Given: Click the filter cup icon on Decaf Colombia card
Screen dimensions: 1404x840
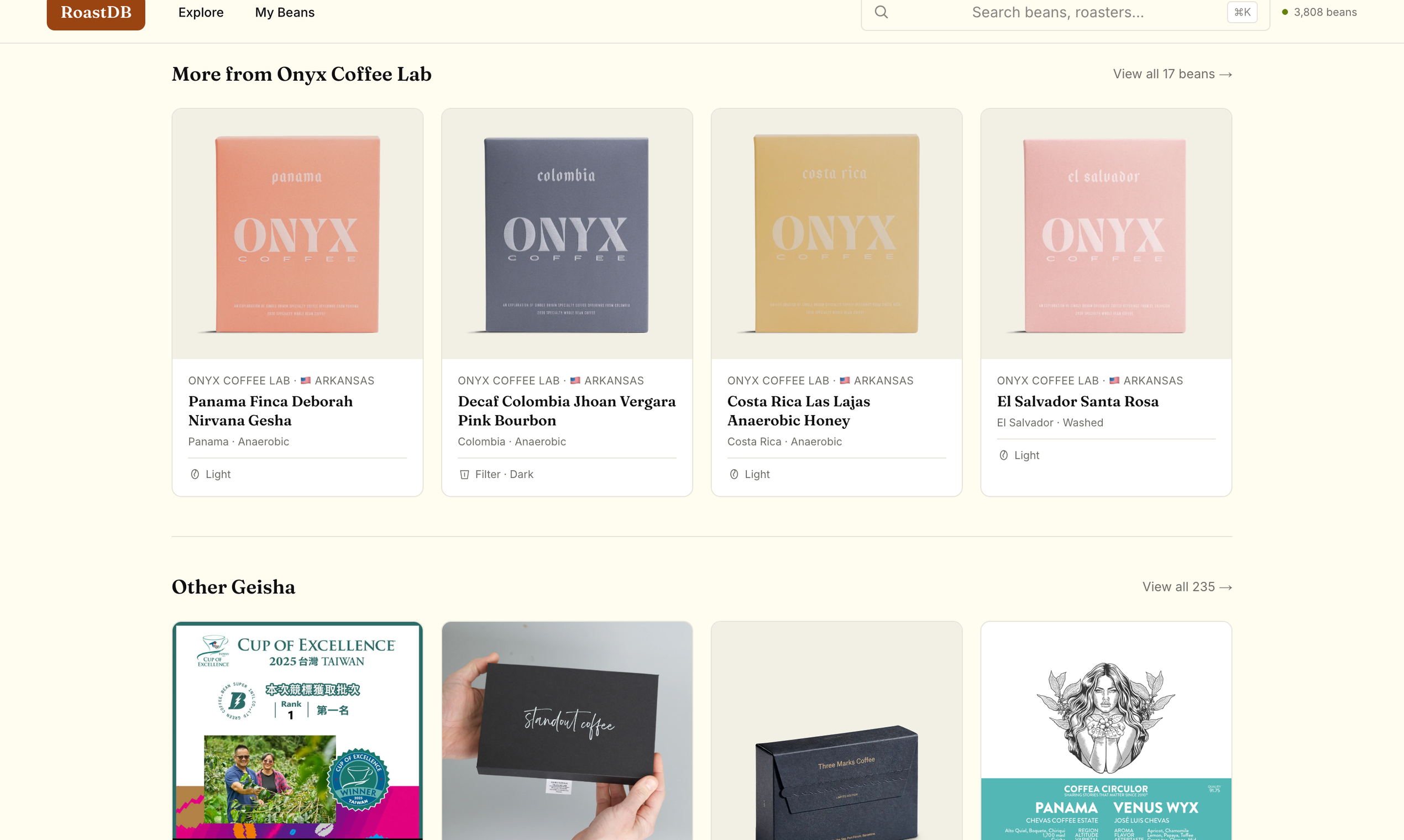Looking at the screenshot, I should coord(464,474).
